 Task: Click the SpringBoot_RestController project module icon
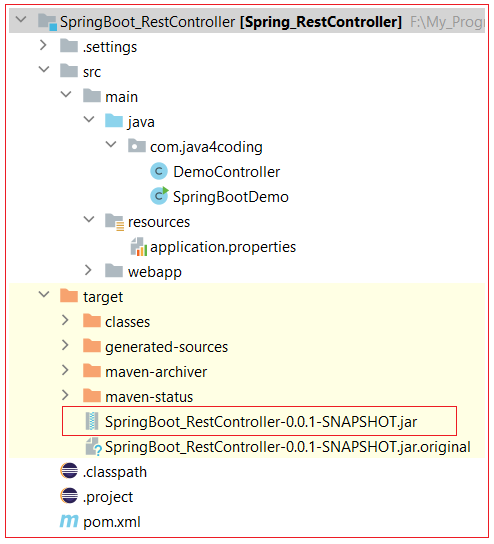[47, 22]
